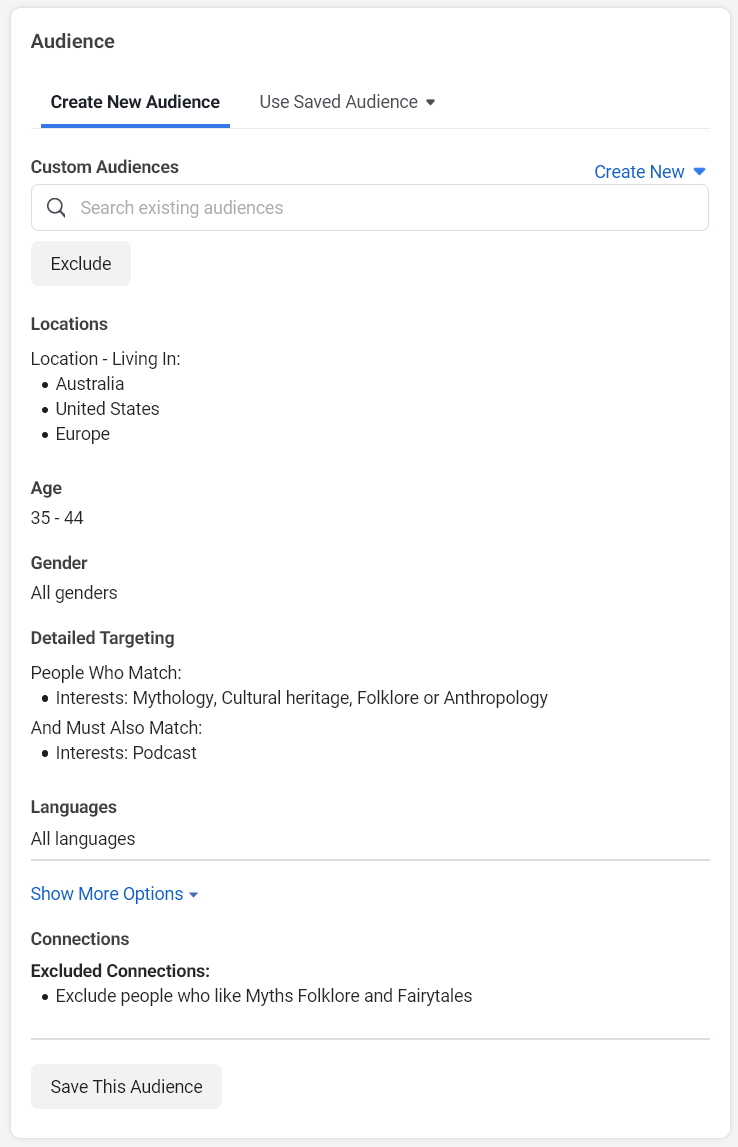
Task: Click the Locations section heading
Action: (69, 324)
